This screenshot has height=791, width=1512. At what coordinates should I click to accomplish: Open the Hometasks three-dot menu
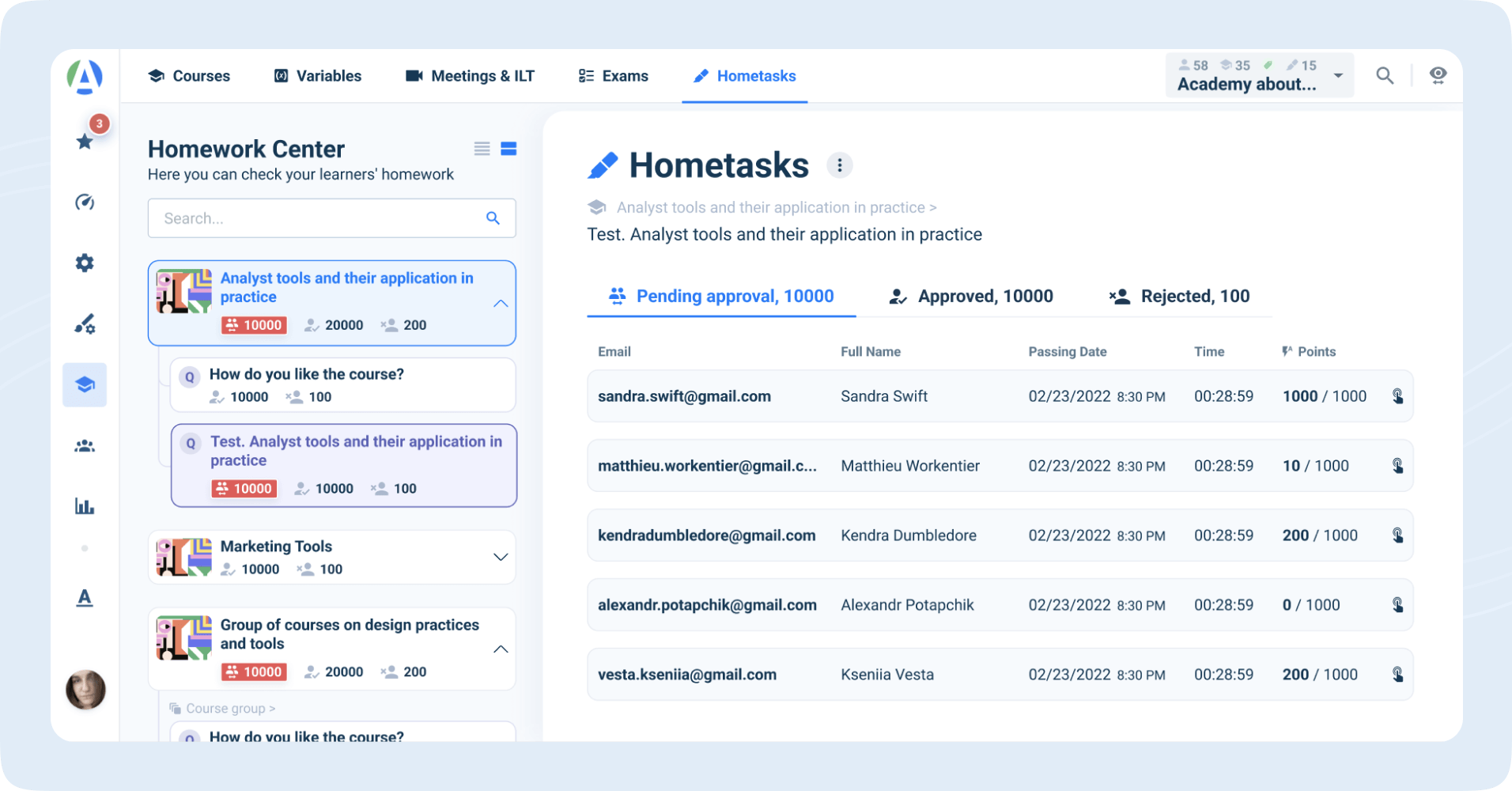point(840,165)
